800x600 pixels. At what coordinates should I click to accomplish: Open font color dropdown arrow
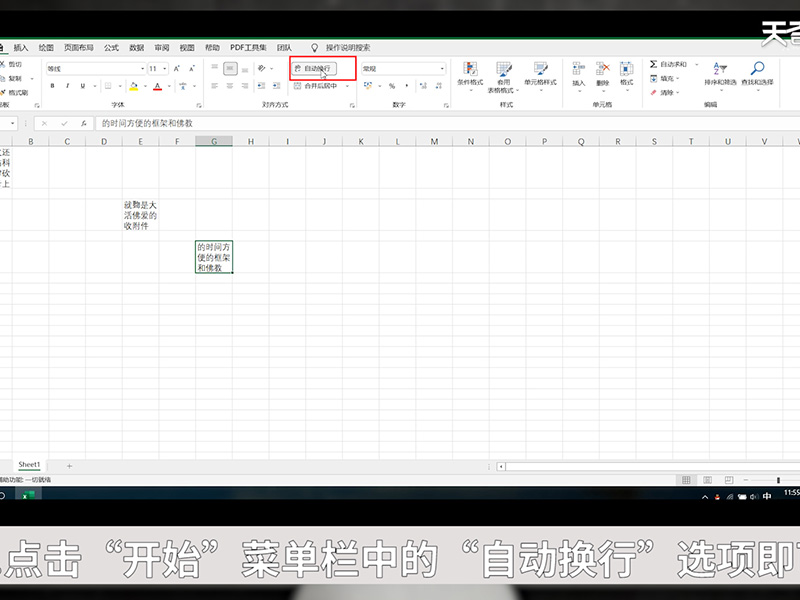point(169,86)
